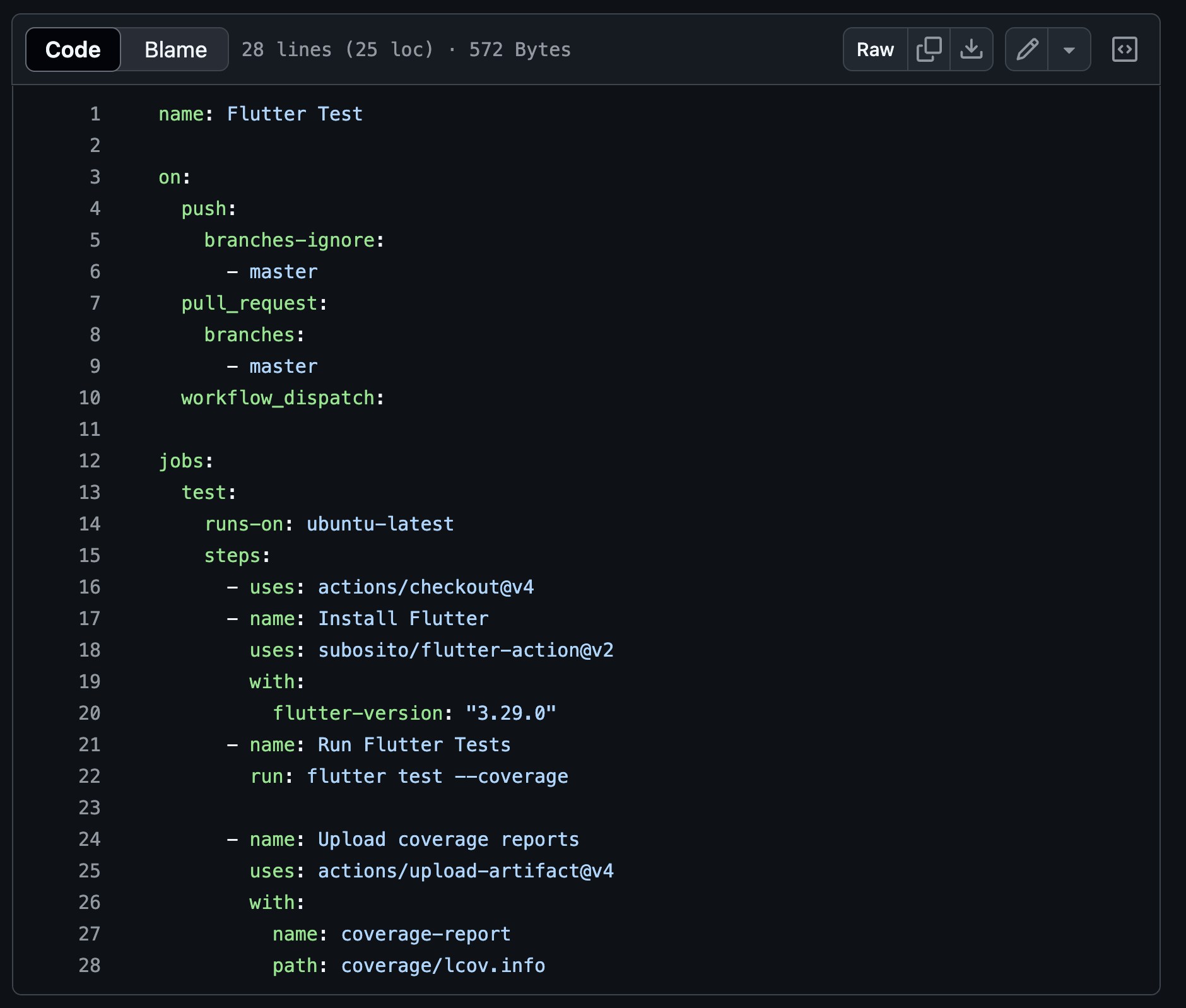The height and width of the screenshot is (1008, 1186).
Task: Select line number 28
Action: [x=90, y=965]
